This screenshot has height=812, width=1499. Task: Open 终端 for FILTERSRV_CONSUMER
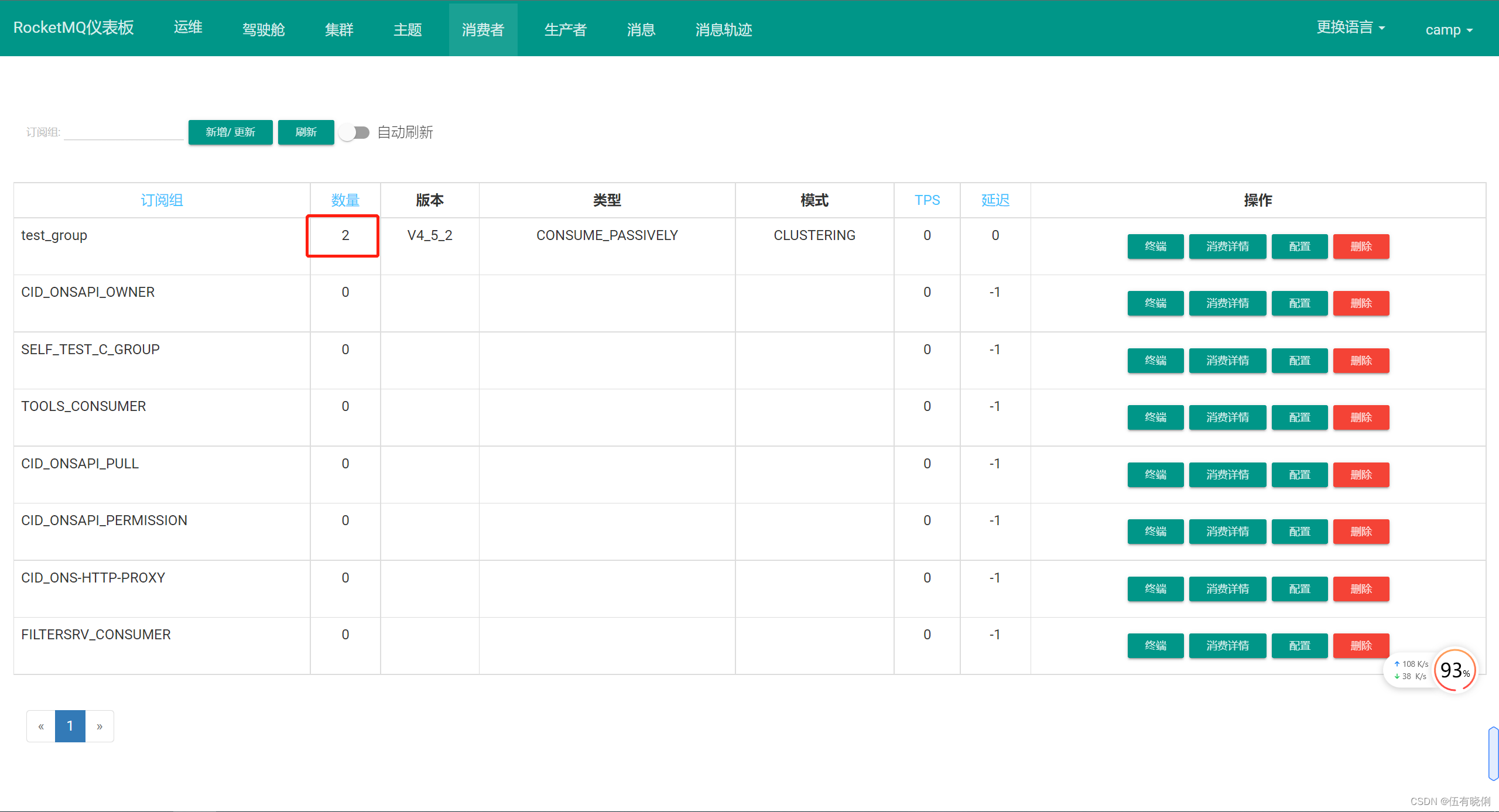(x=1155, y=646)
